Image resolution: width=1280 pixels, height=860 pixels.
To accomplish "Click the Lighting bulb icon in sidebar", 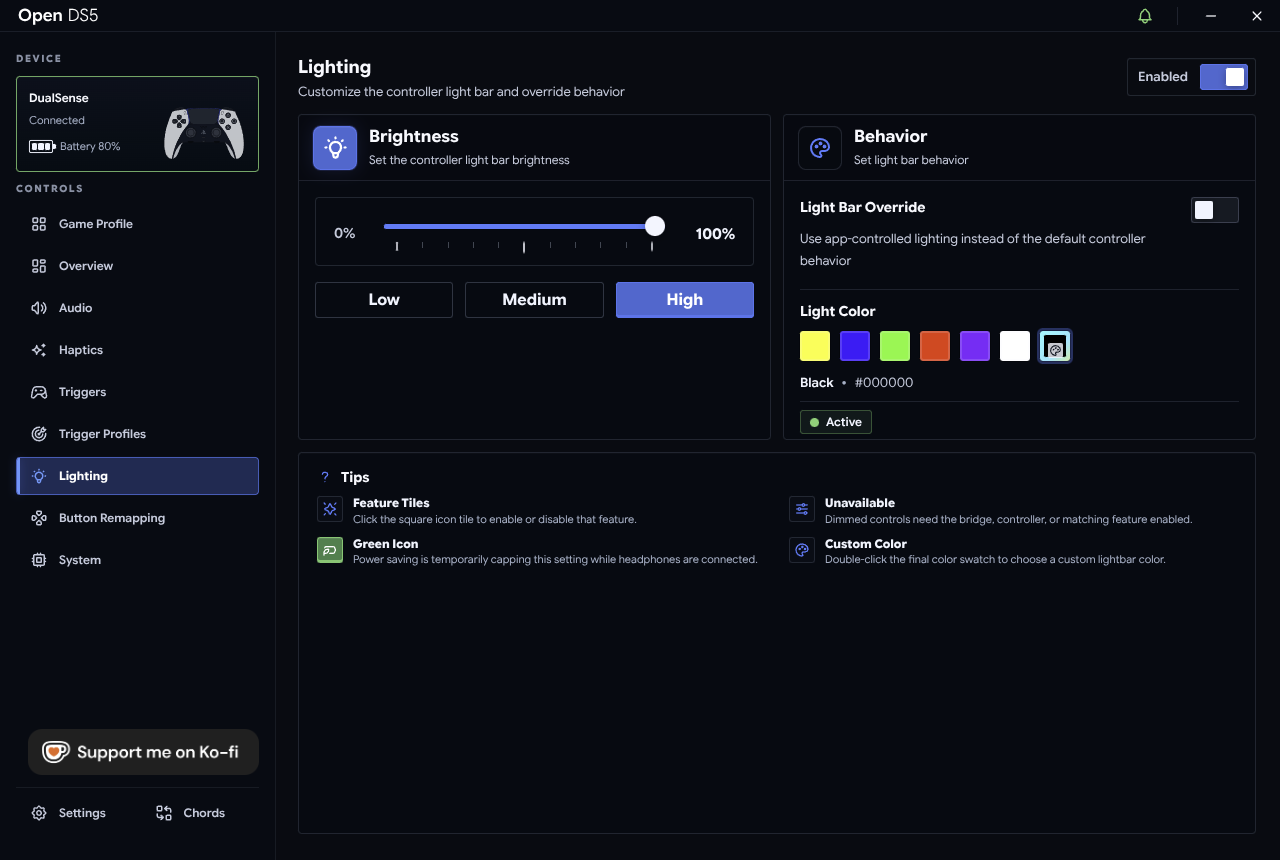I will pos(39,476).
